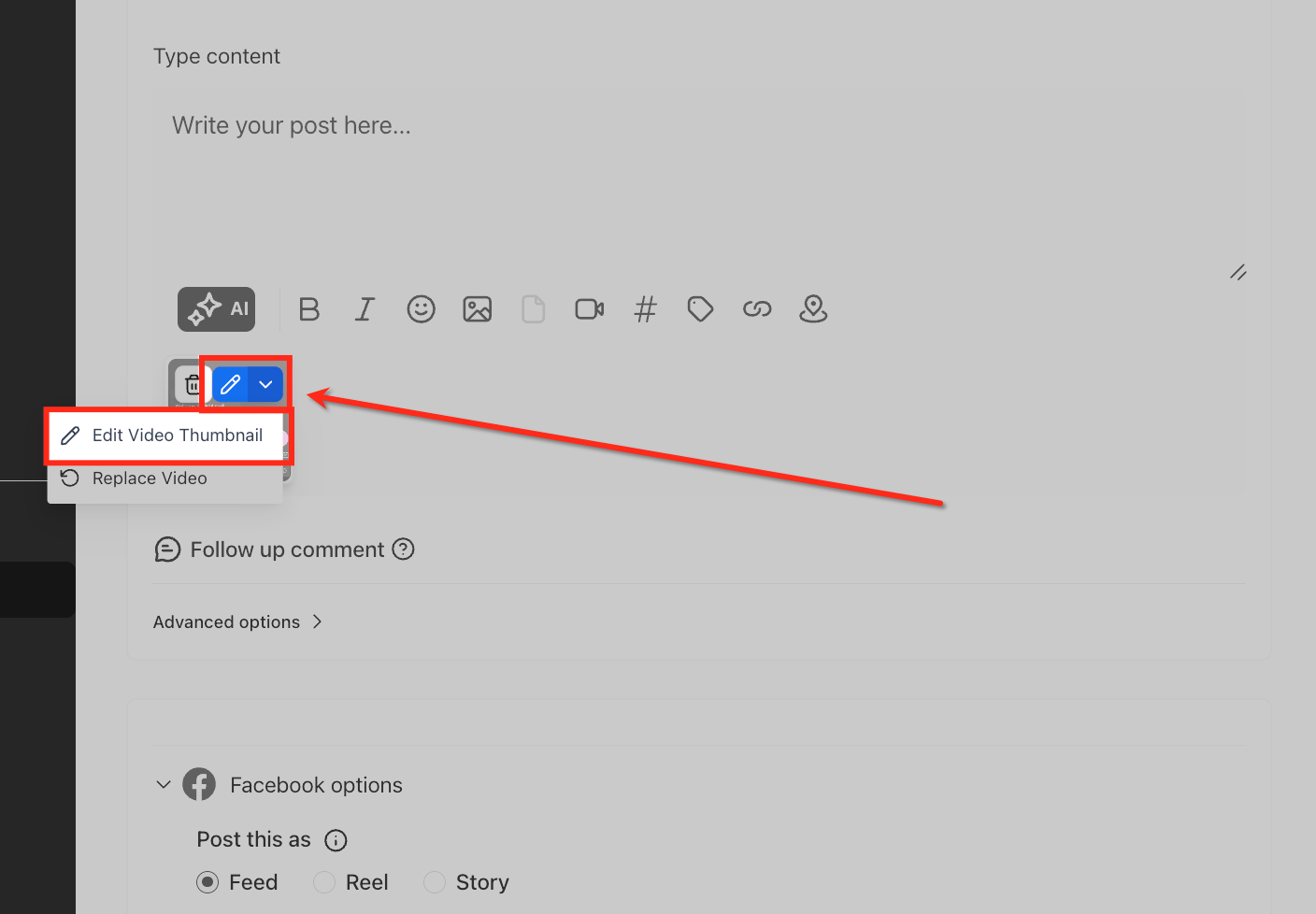The width and height of the screenshot is (1316, 914).
Task: Select Replace Video from menu
Action: (x=149, y=478)
